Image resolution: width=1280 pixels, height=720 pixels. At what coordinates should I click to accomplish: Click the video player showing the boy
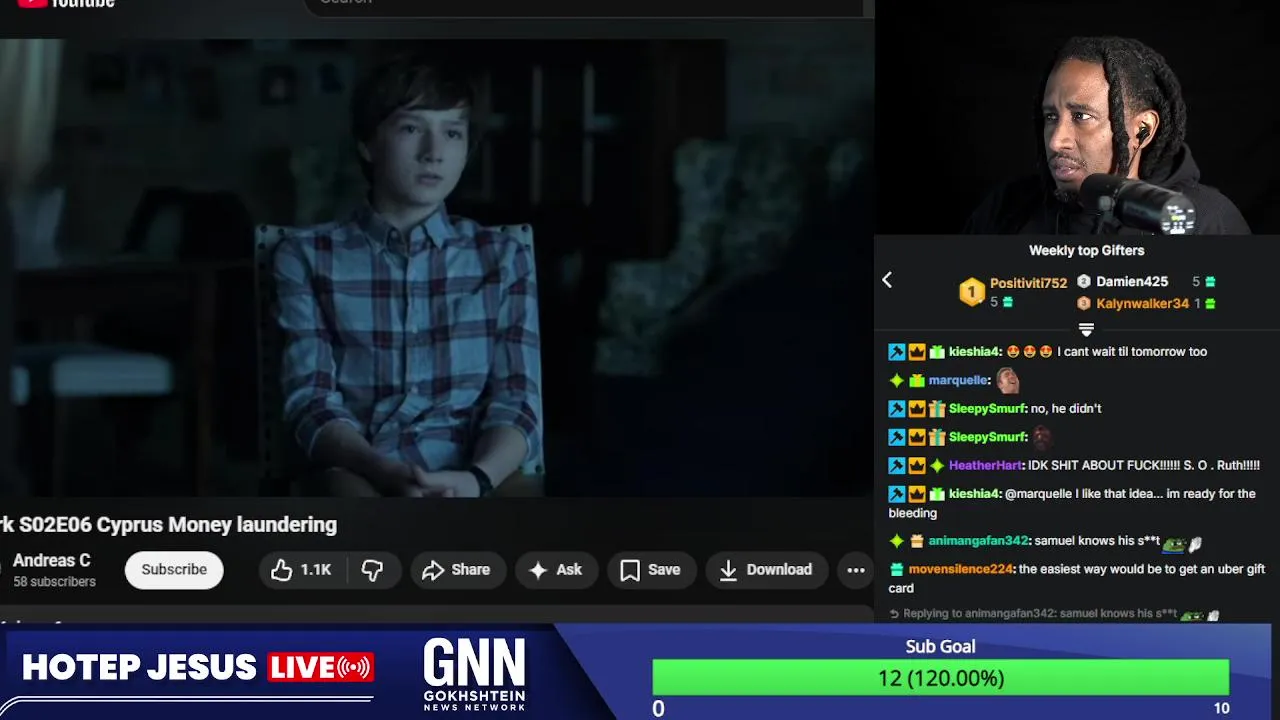click(437, 267)
